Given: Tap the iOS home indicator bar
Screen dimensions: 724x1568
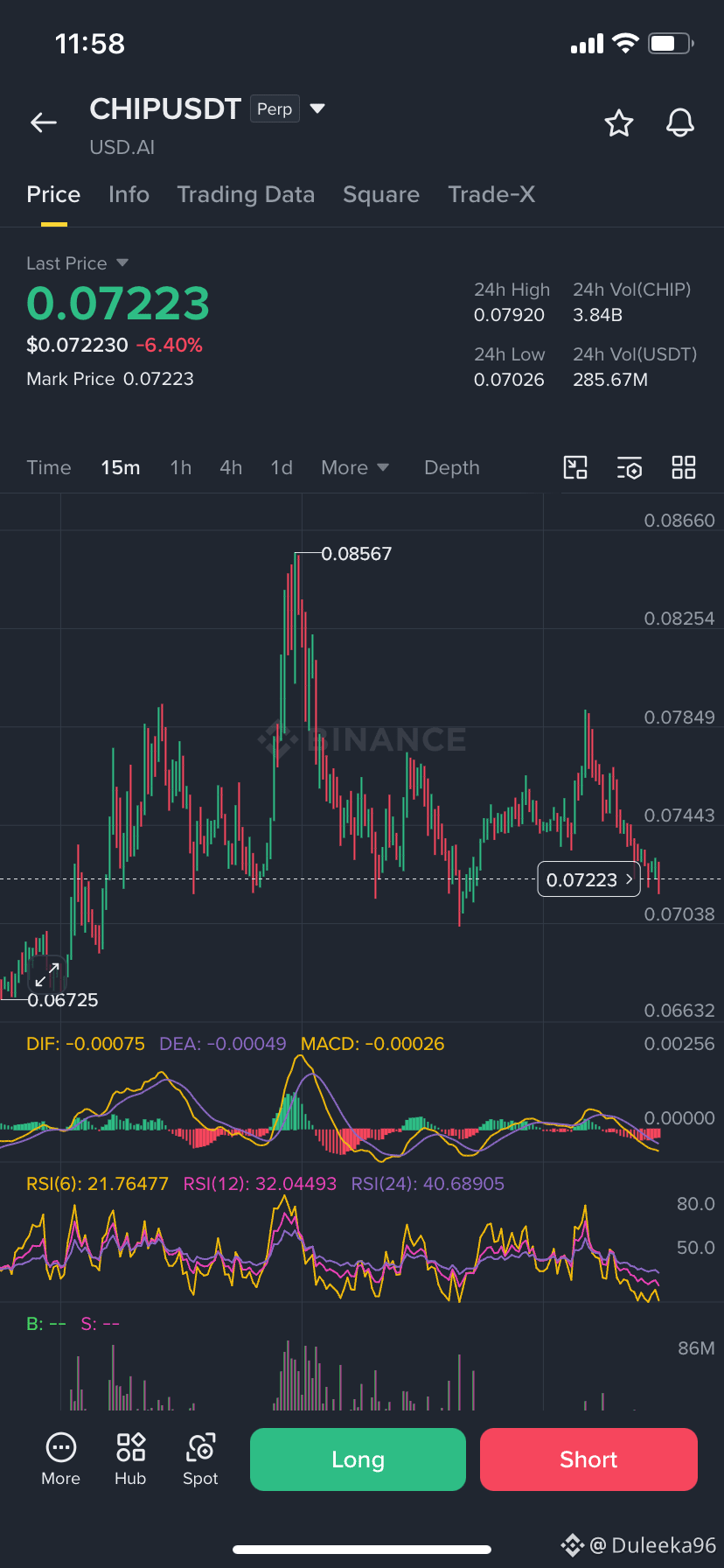Looking at the screenshot, I should [x=362, y=1549].
